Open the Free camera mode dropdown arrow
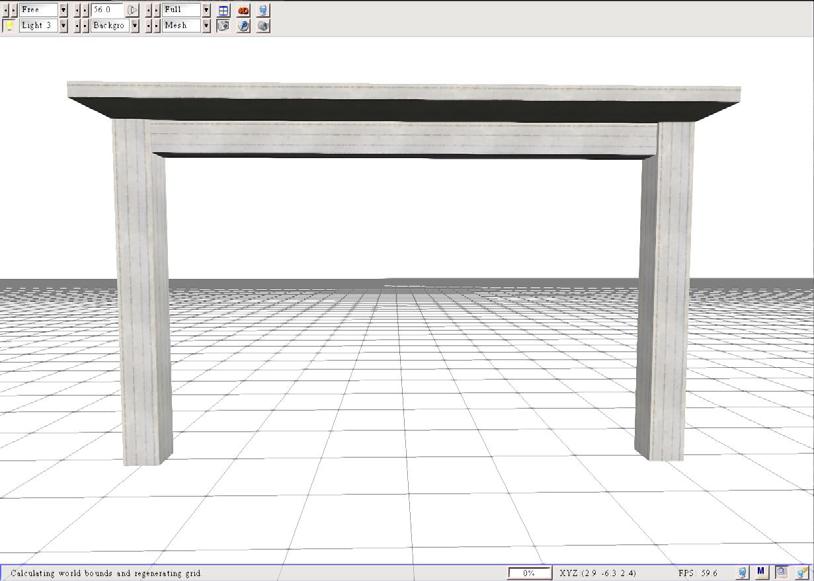 click(63, 10)
